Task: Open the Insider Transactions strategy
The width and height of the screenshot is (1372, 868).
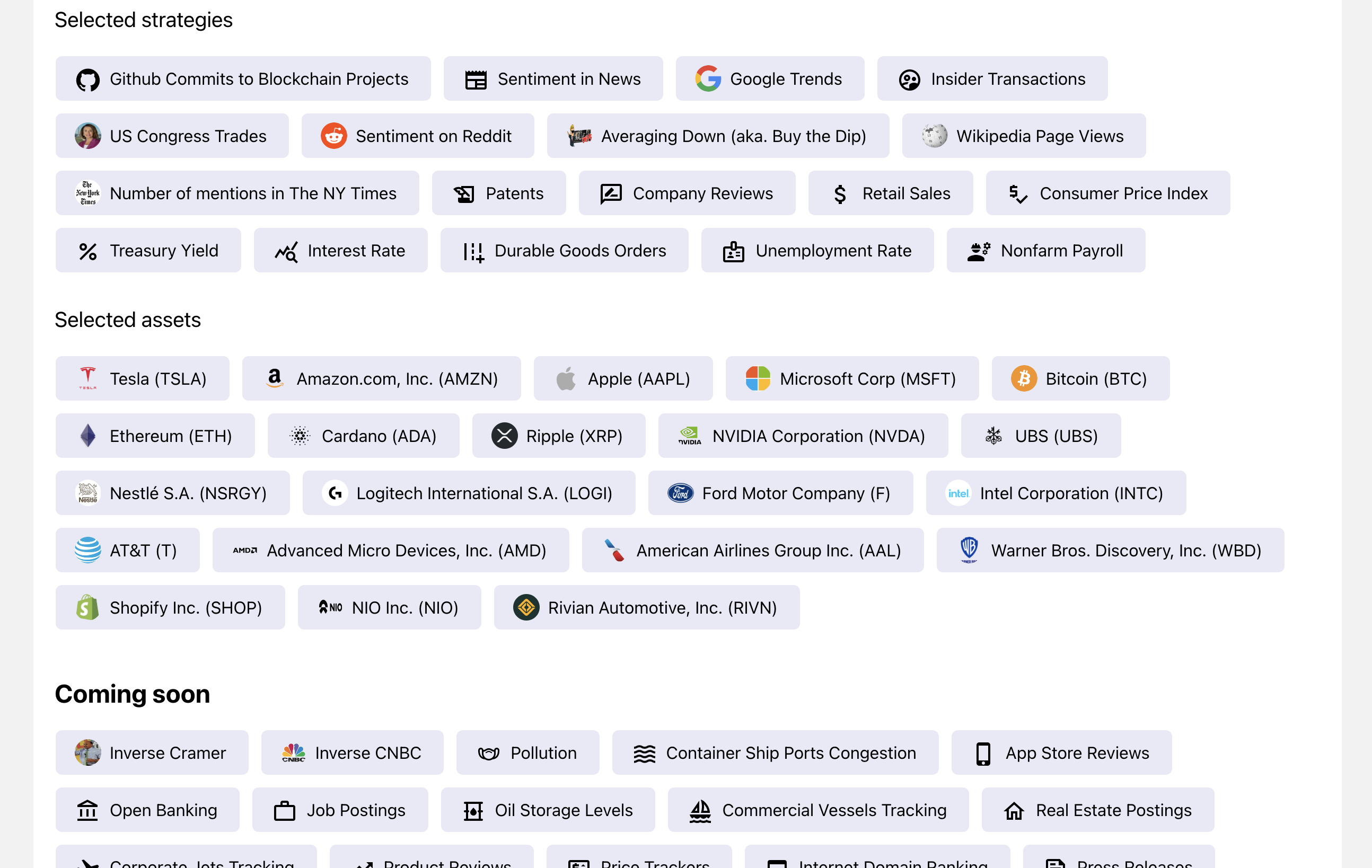Action: [x=992, y=79]
